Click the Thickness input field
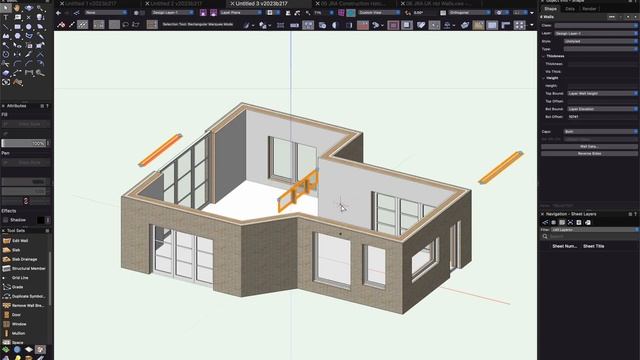 tap(602, 64)
